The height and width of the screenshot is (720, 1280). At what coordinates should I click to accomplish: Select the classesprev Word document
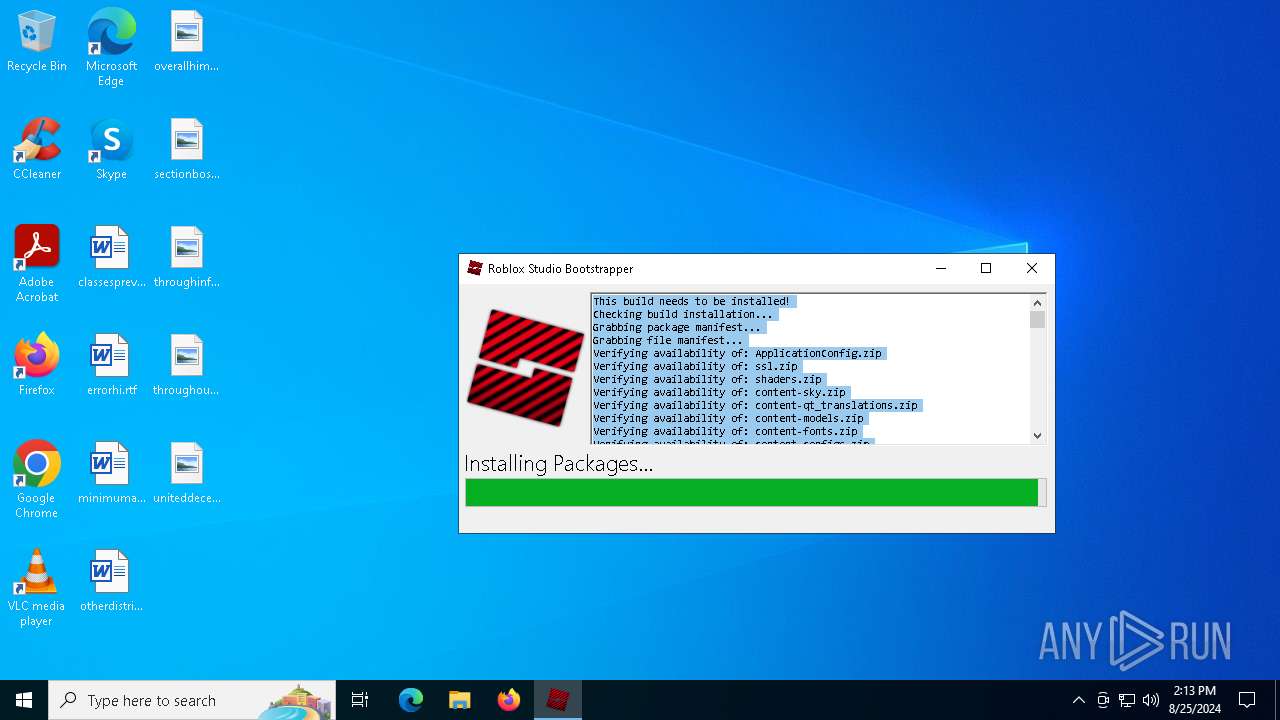(x=111, y=258)
